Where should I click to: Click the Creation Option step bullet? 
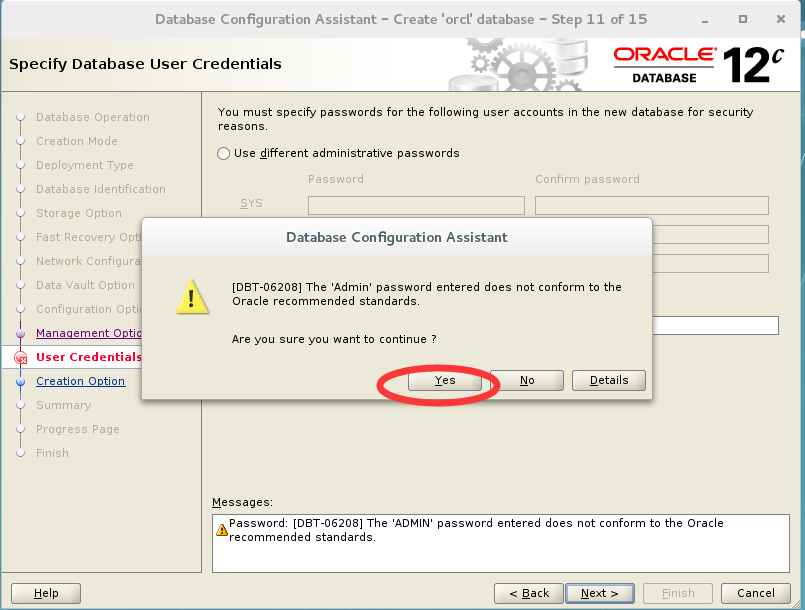tap(21, 382)
